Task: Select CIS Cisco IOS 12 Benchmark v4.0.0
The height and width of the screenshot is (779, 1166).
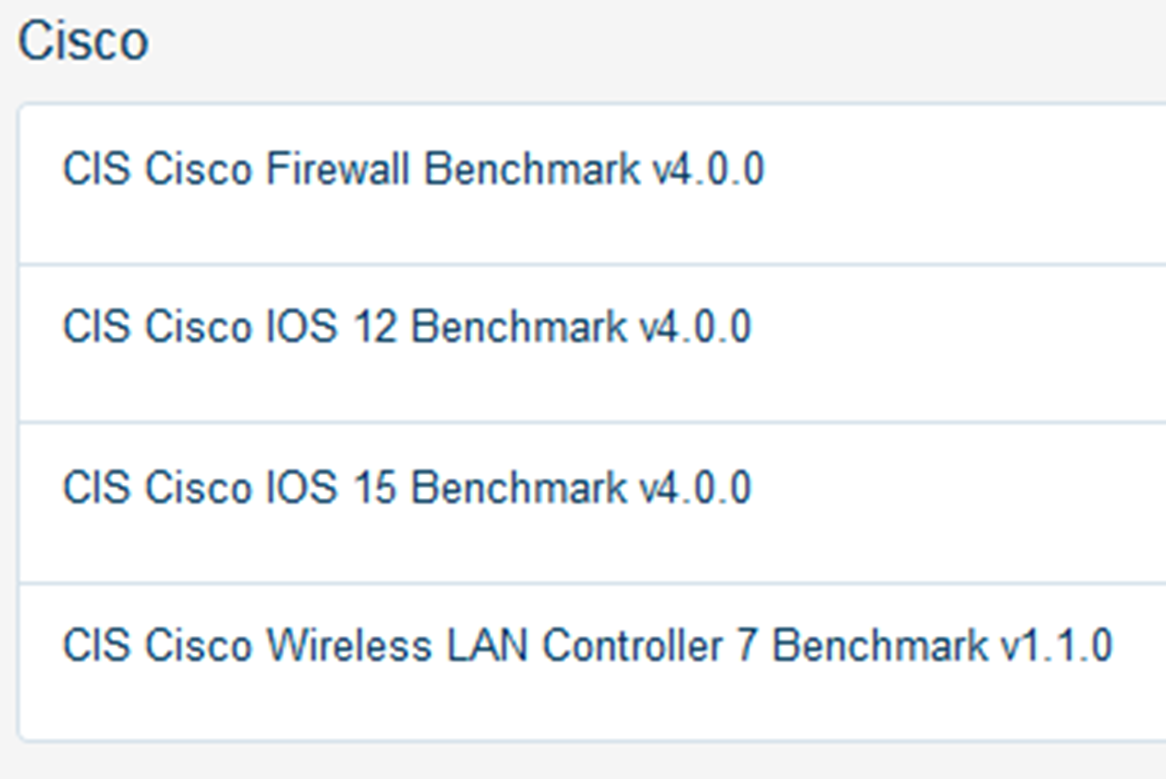Action: 407,327
